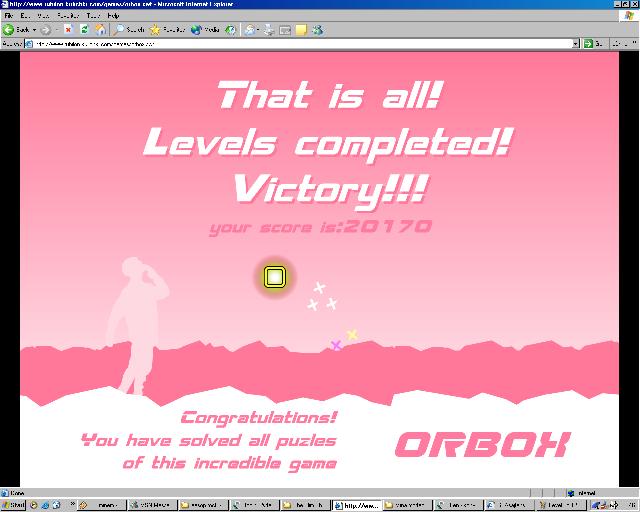Image resolution: width=640 pixels, height=512 pixels.
Task: Open the Back button history dropdown arrow
Action: pyautogui.click(x=34, y=30)
